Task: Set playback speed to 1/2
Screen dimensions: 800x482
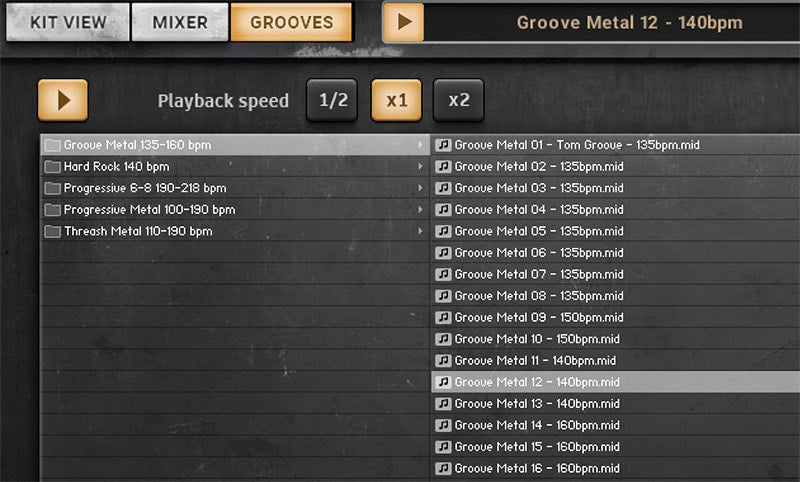Action: [x=332, y=100]
